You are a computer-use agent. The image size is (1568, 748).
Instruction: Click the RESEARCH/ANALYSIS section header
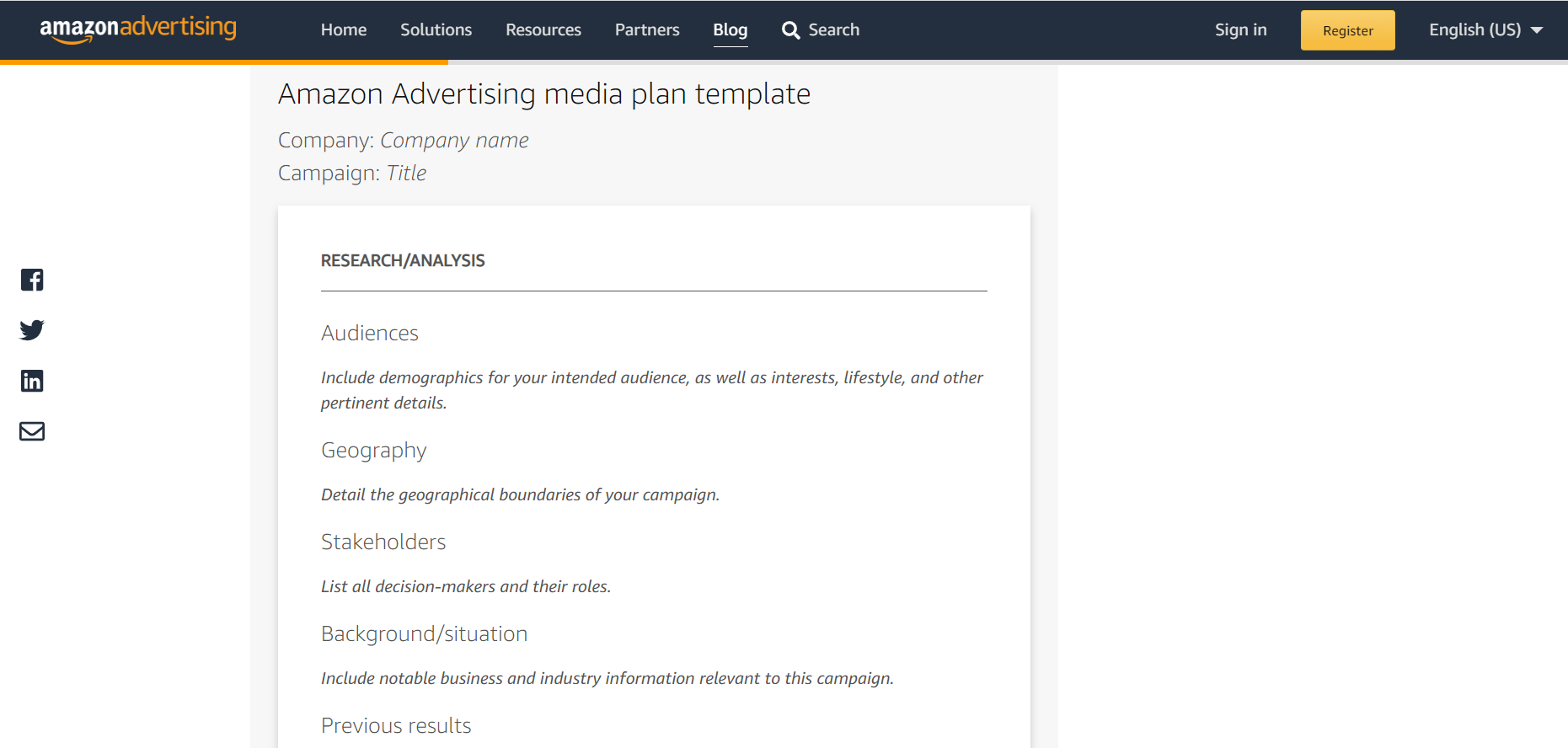(x=403, y=260)
